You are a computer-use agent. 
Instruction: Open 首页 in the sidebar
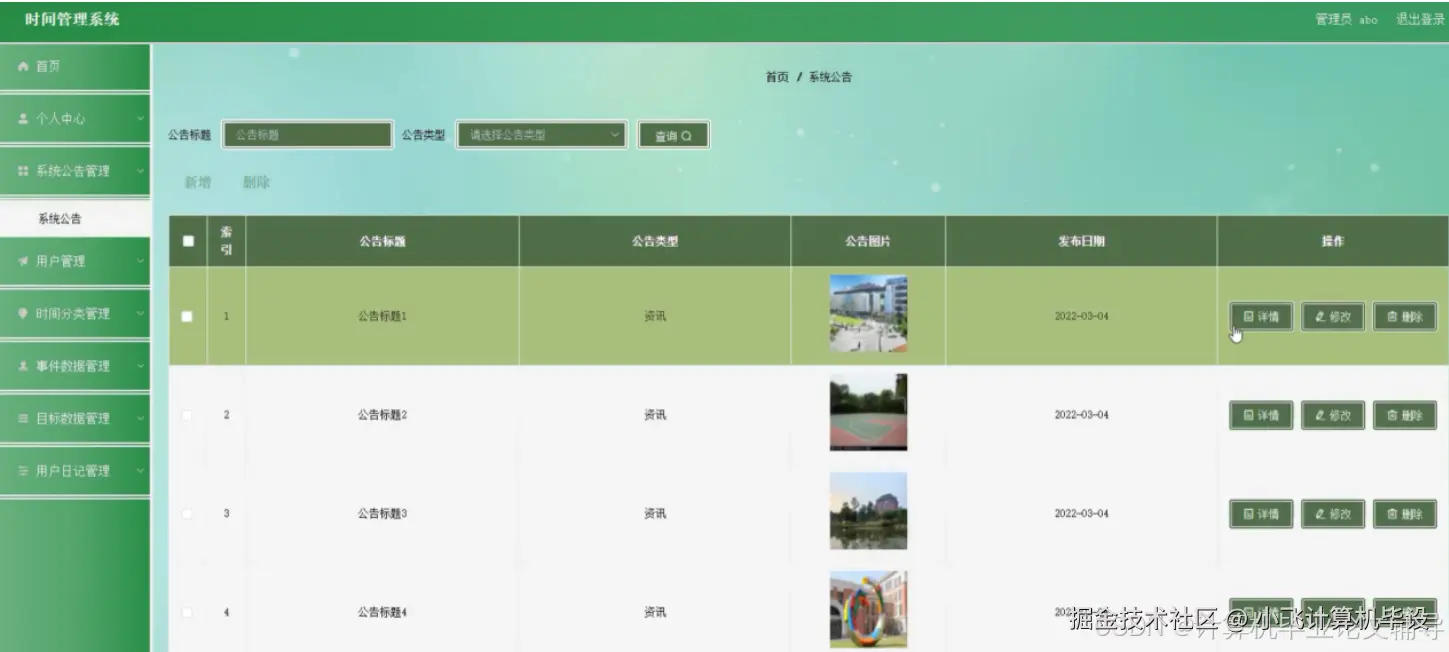(x=75, y=66)
